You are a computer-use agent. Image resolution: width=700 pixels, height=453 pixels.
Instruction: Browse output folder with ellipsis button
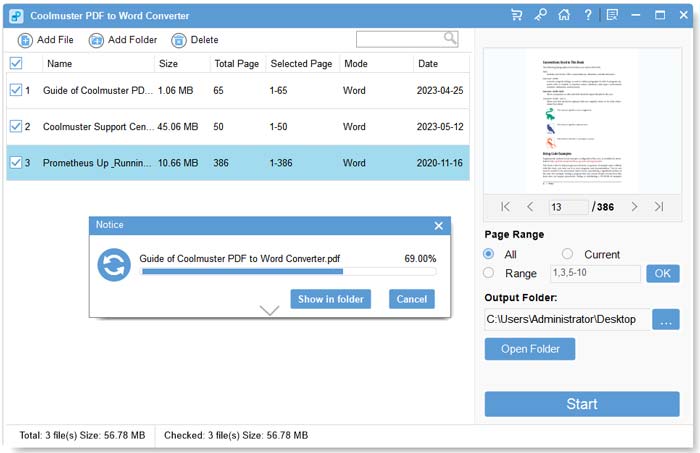tap(666, 320)
